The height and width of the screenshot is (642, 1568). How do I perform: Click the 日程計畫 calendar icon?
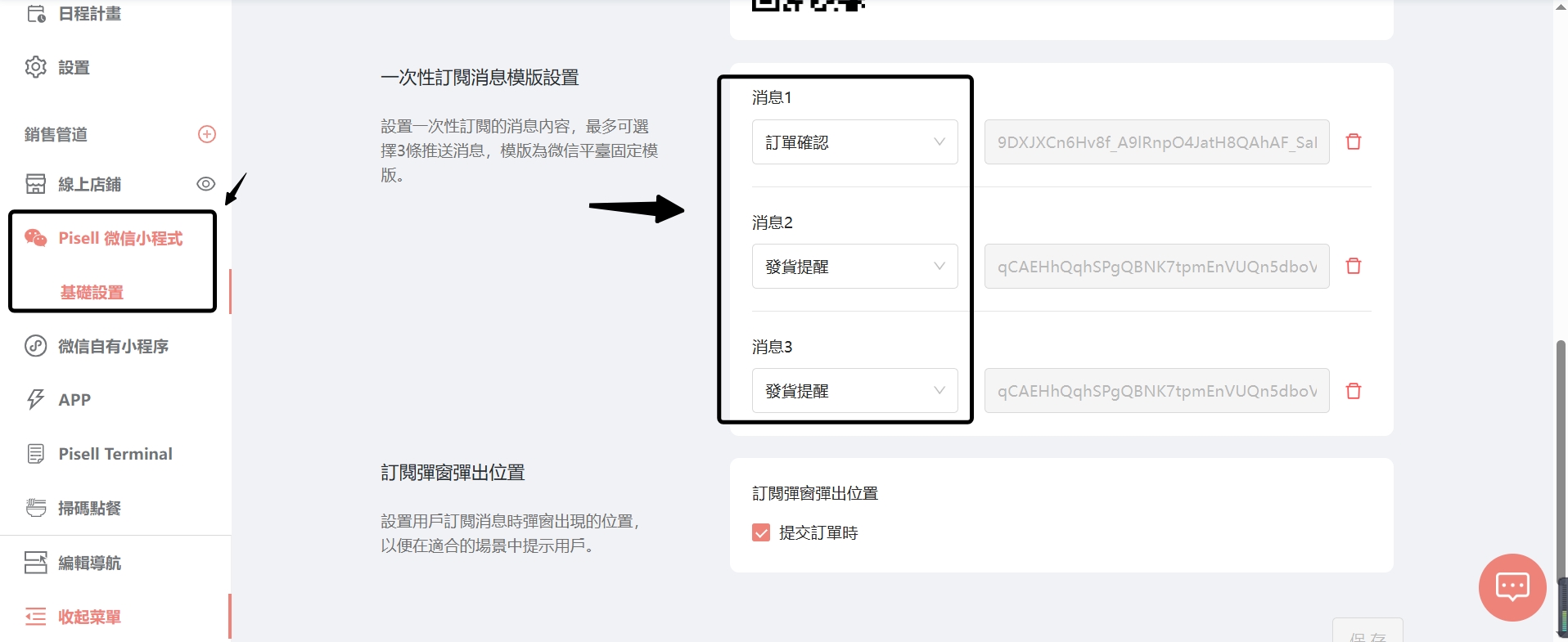click(x=36, y=14)
